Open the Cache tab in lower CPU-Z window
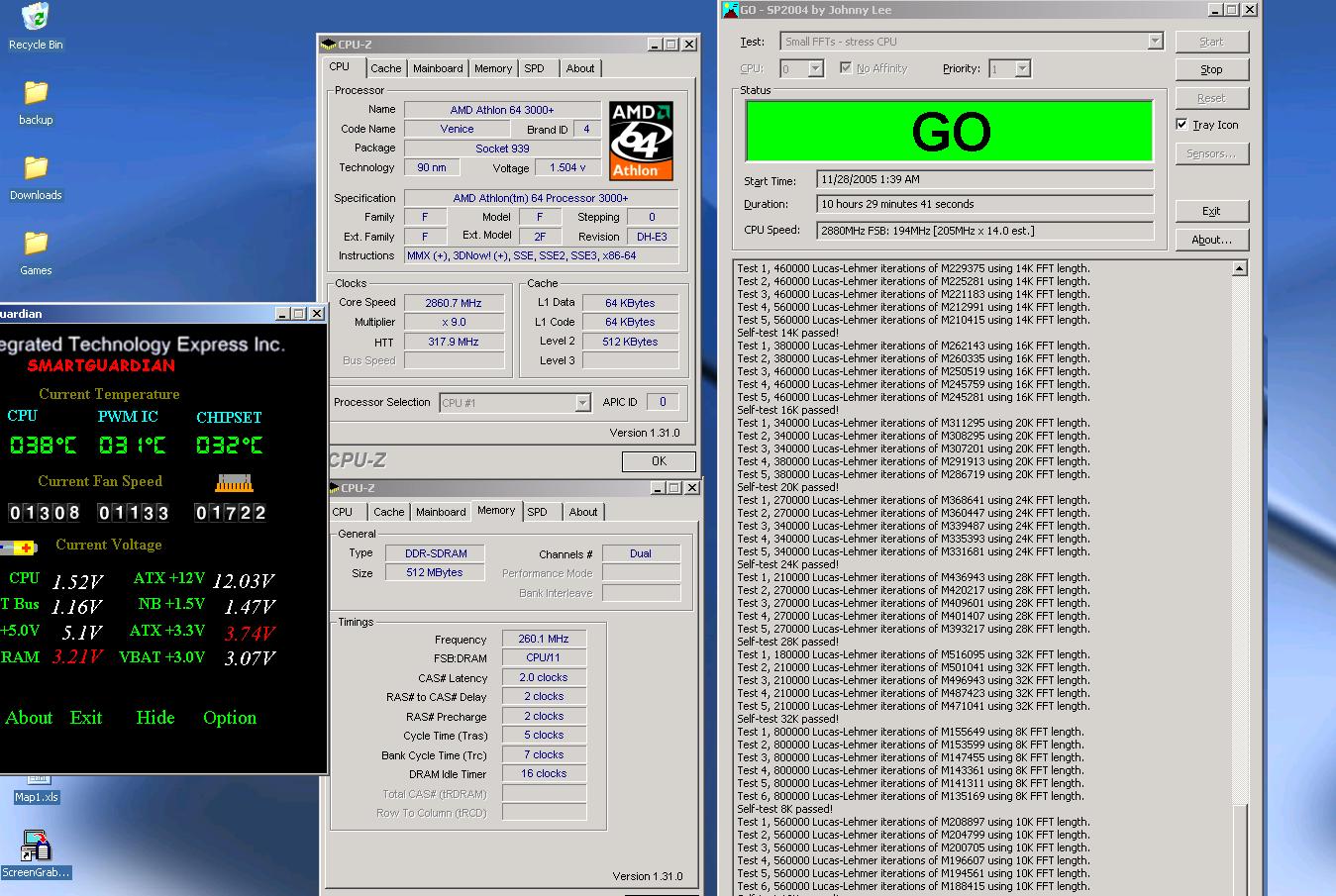 click(x=389, y=512)
